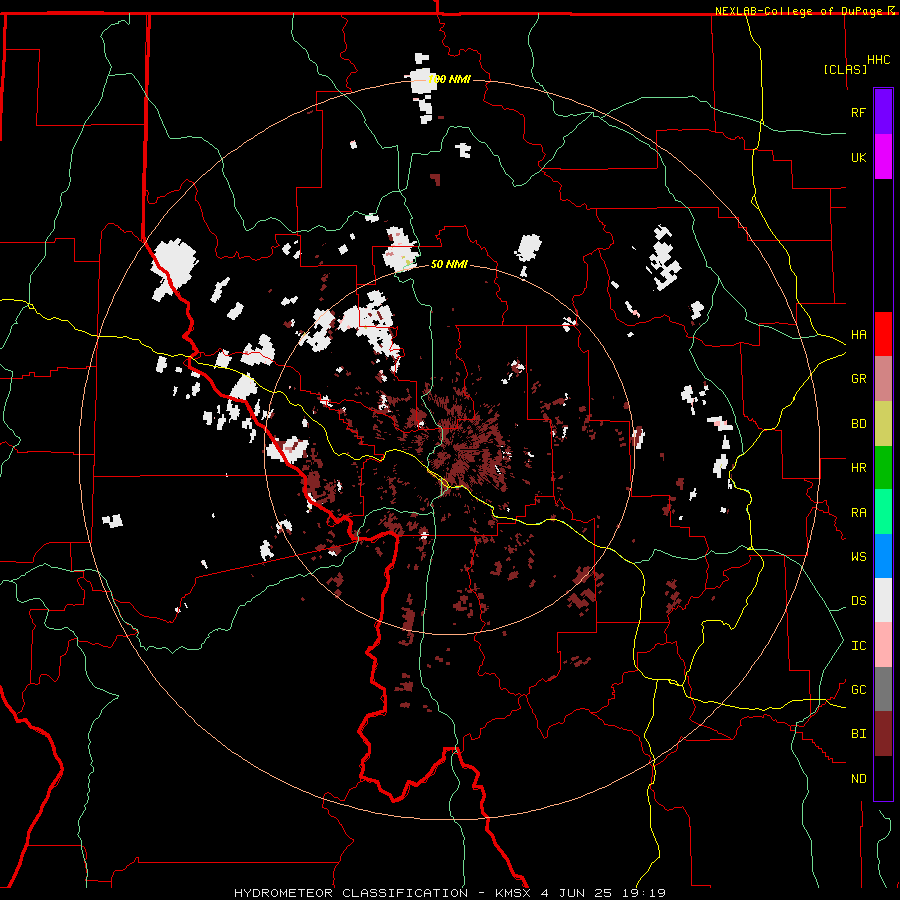900x900 pixels.
Task: Click the GR legend label
Action: click(858, 379)
